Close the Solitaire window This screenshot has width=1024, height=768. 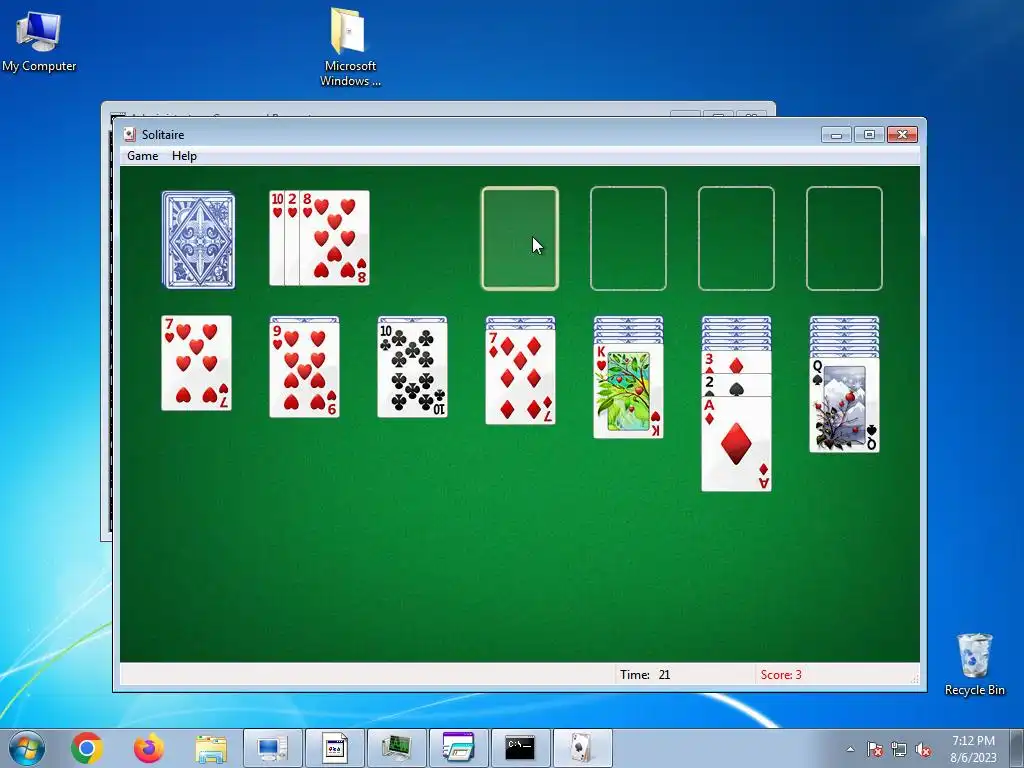[x=903, y=135]
